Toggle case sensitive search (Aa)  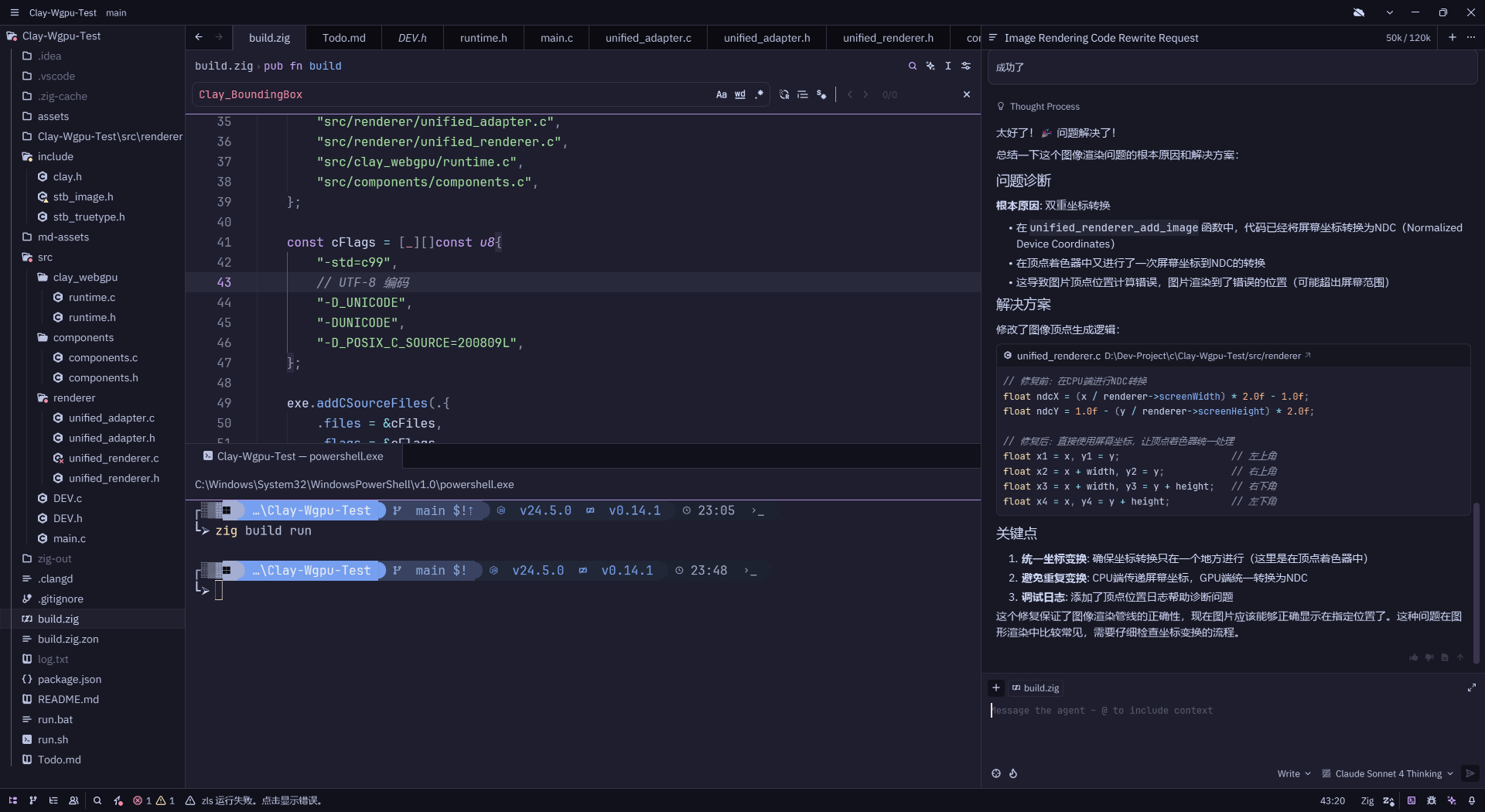(x=721, y=94)
